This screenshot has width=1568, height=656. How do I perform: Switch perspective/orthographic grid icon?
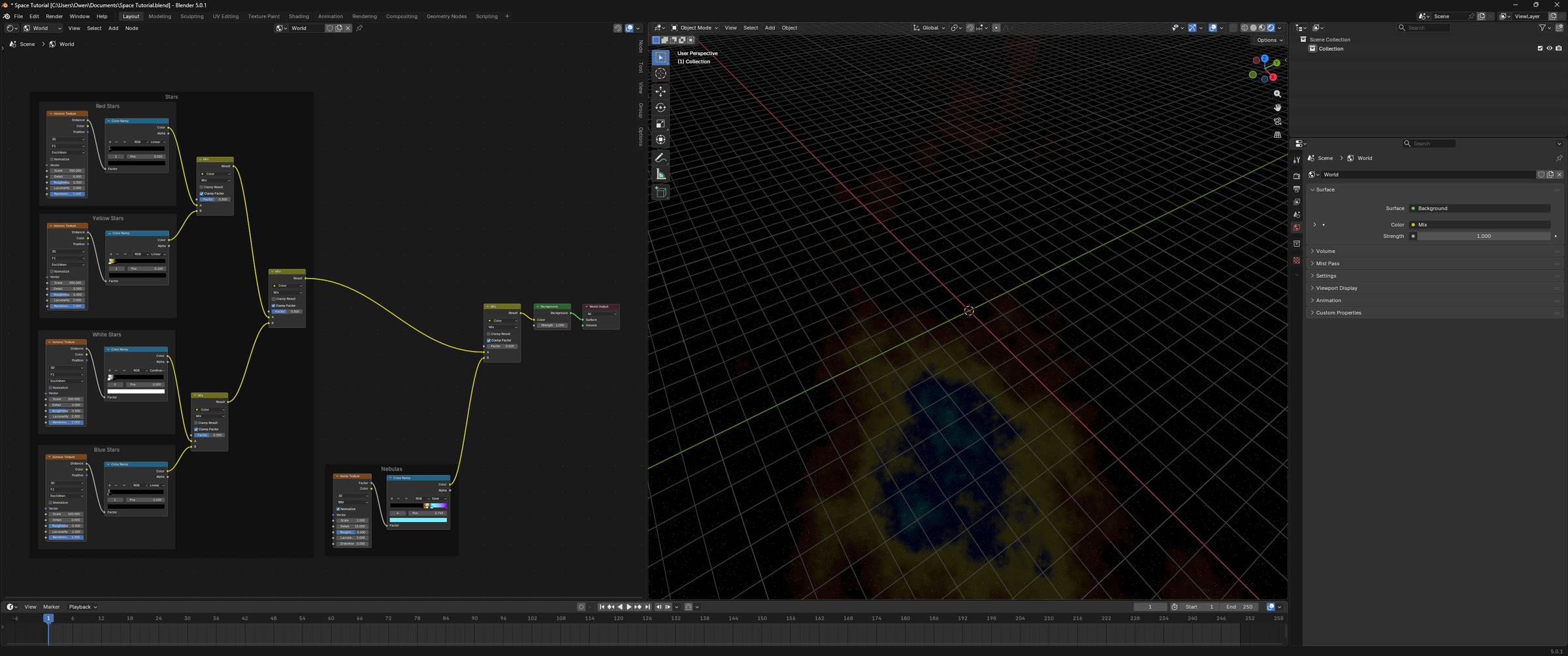(1277, 135)
